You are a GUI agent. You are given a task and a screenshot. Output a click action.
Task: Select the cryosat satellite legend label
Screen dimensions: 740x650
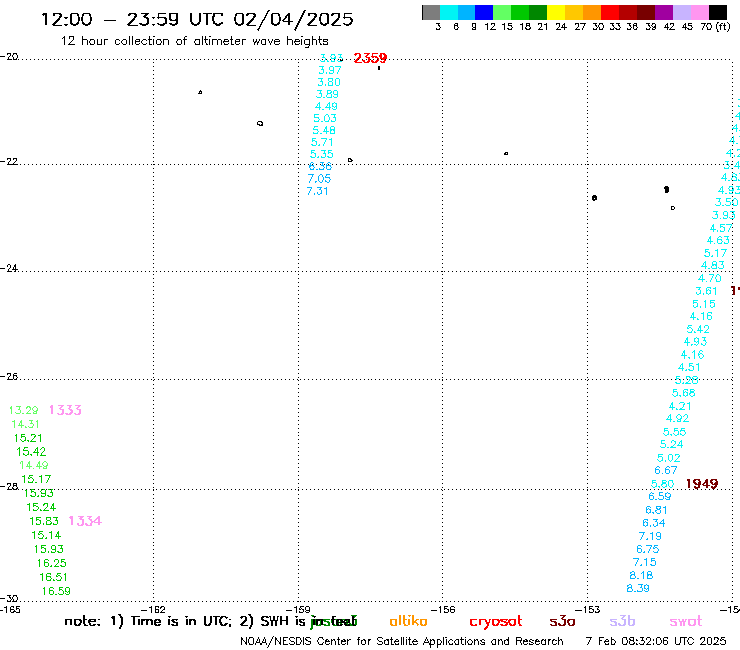496,622
